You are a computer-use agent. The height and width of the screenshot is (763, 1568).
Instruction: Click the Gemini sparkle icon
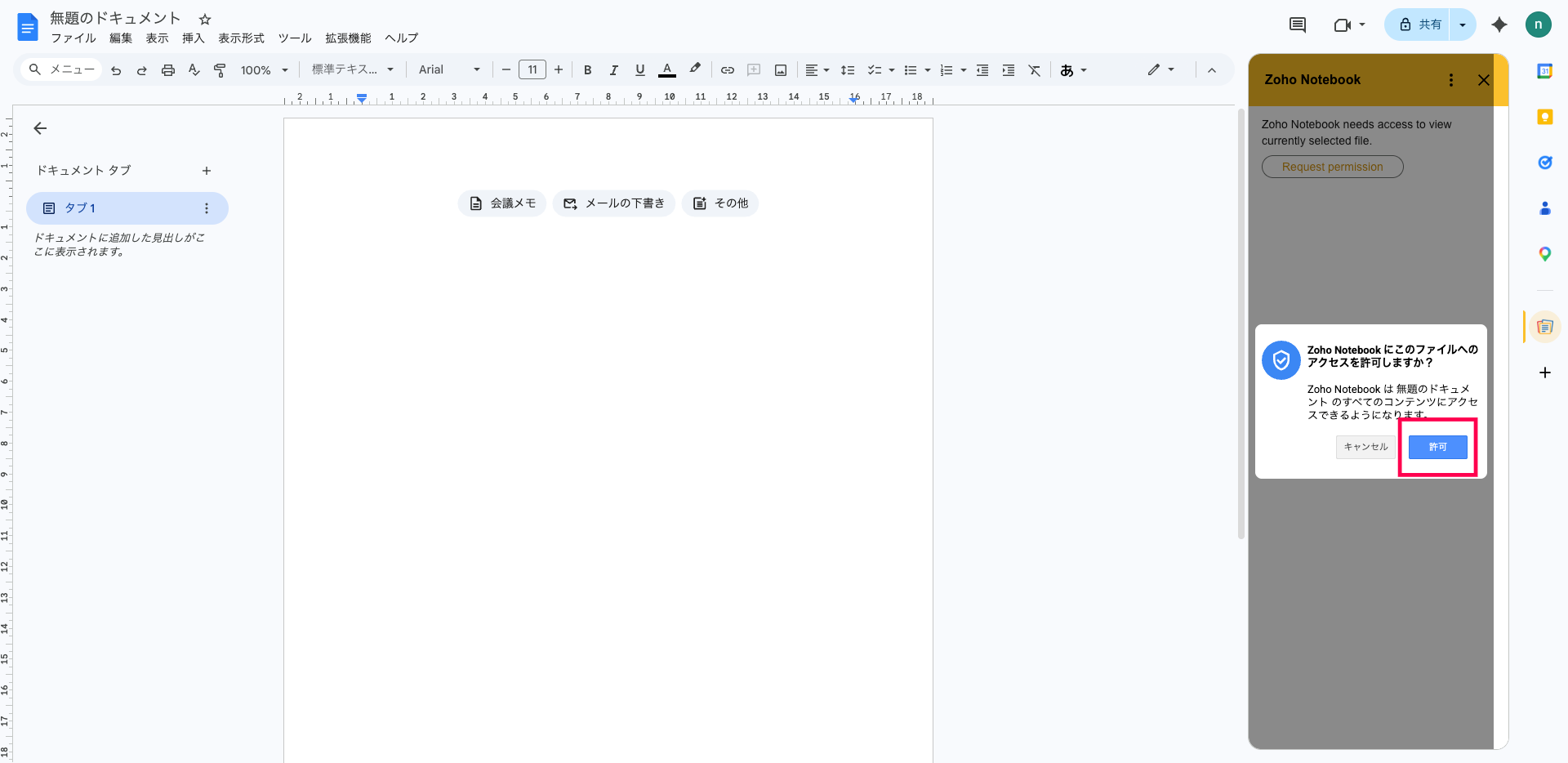(x=1499, y=25)
